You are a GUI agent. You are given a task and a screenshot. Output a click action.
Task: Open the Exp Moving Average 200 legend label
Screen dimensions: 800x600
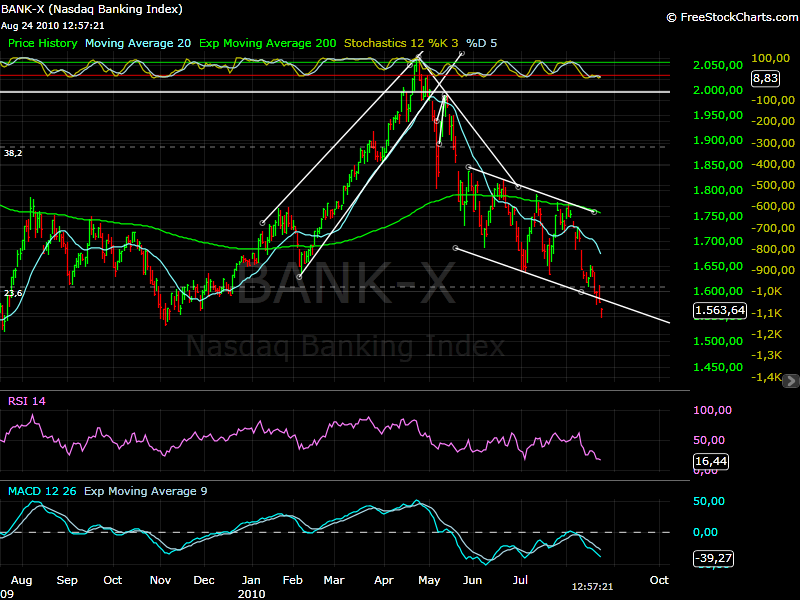click(x=267, y=43)
